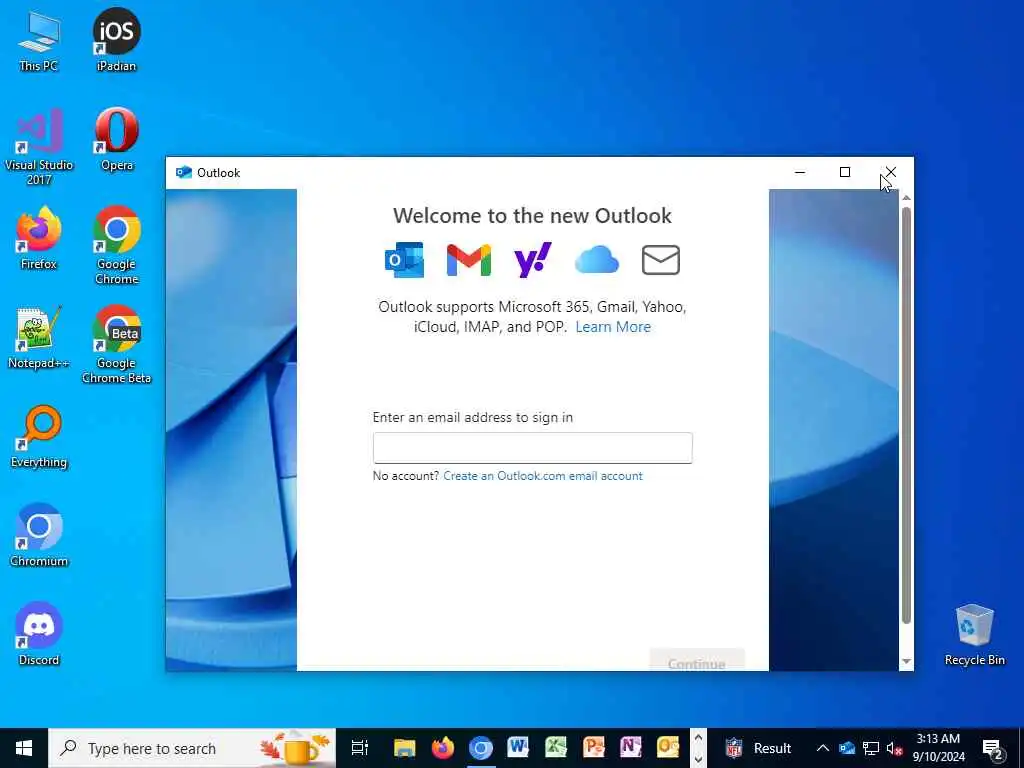
Task: Minimize the Outlook window
Action: tap(800, 172)
